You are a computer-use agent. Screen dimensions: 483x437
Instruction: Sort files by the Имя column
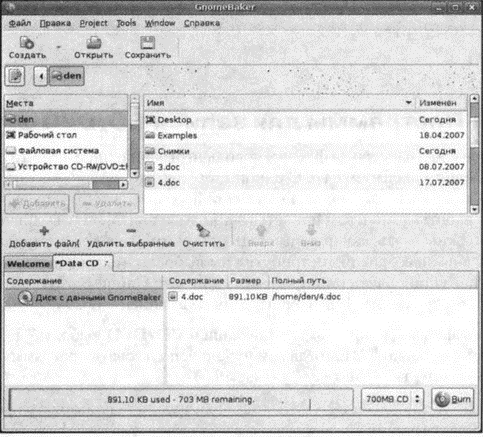tap(279, 103)
